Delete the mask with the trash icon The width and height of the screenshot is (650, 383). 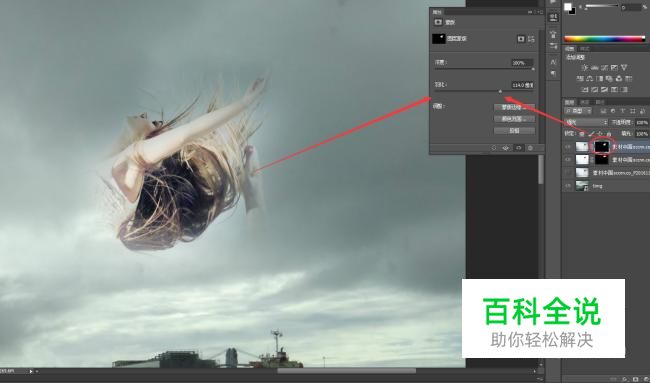pyautogui.click(x=530, y=148)
